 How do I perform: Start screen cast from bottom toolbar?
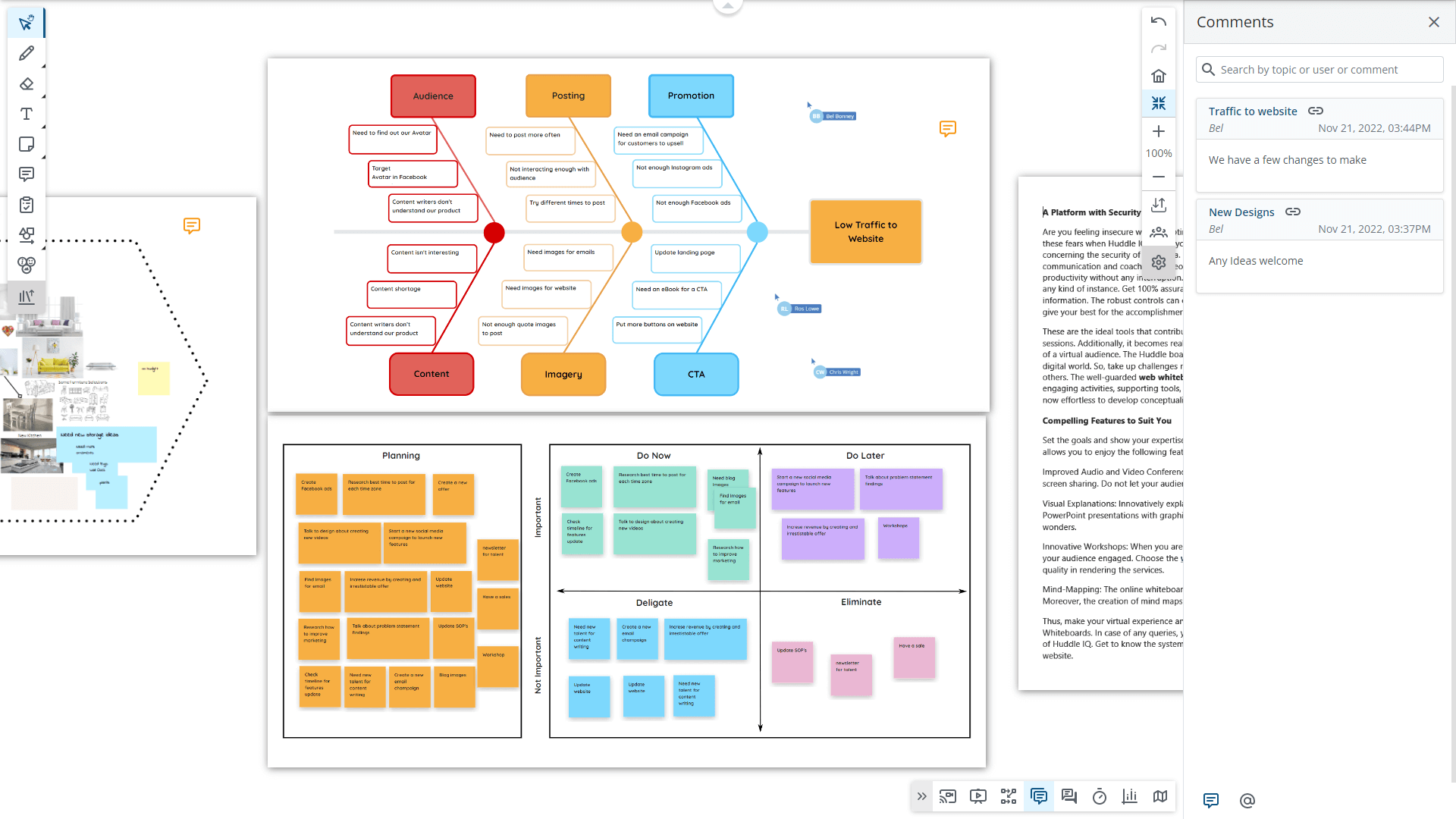(948, 796)
